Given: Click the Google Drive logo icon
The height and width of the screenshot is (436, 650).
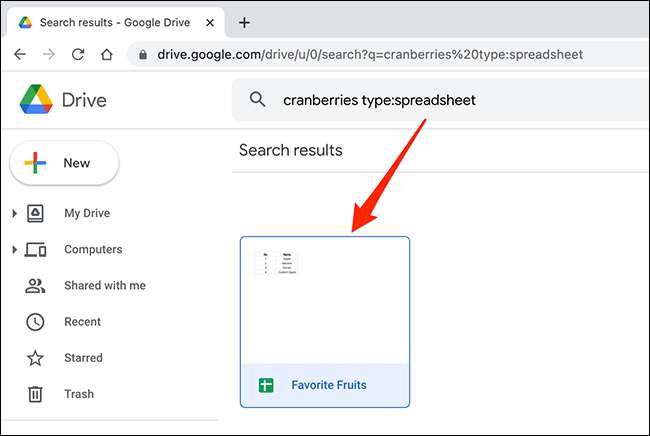Looking at the screenshot, I should [x=35, y=100].
